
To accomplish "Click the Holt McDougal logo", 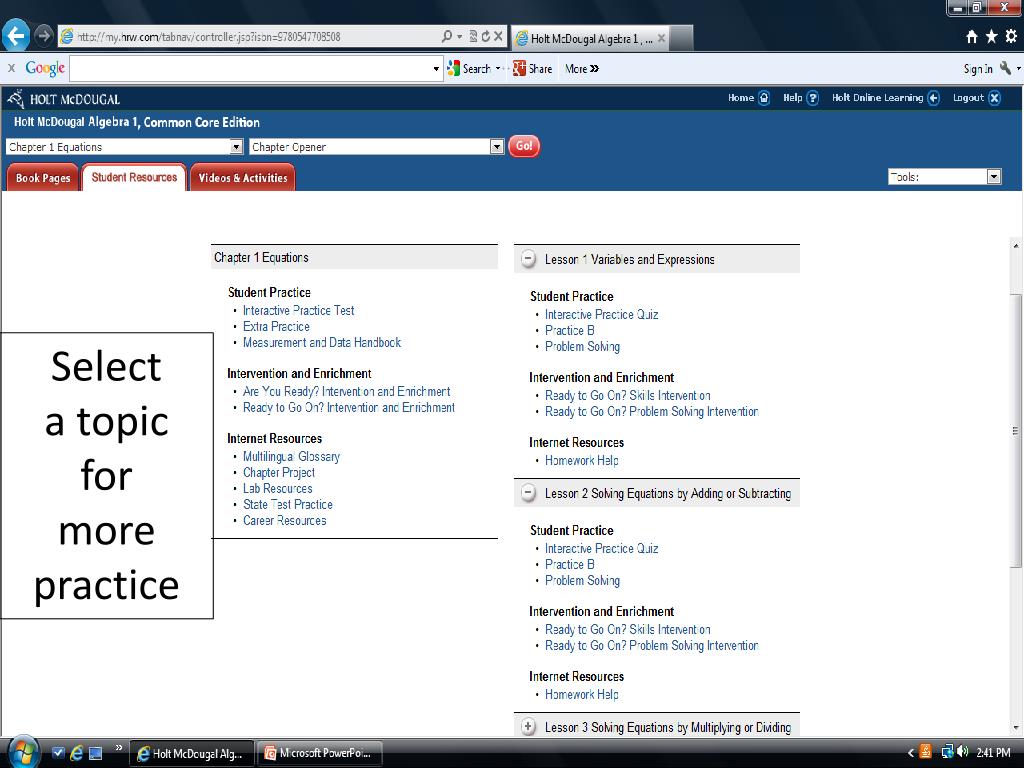I will [x=63, y=99].
